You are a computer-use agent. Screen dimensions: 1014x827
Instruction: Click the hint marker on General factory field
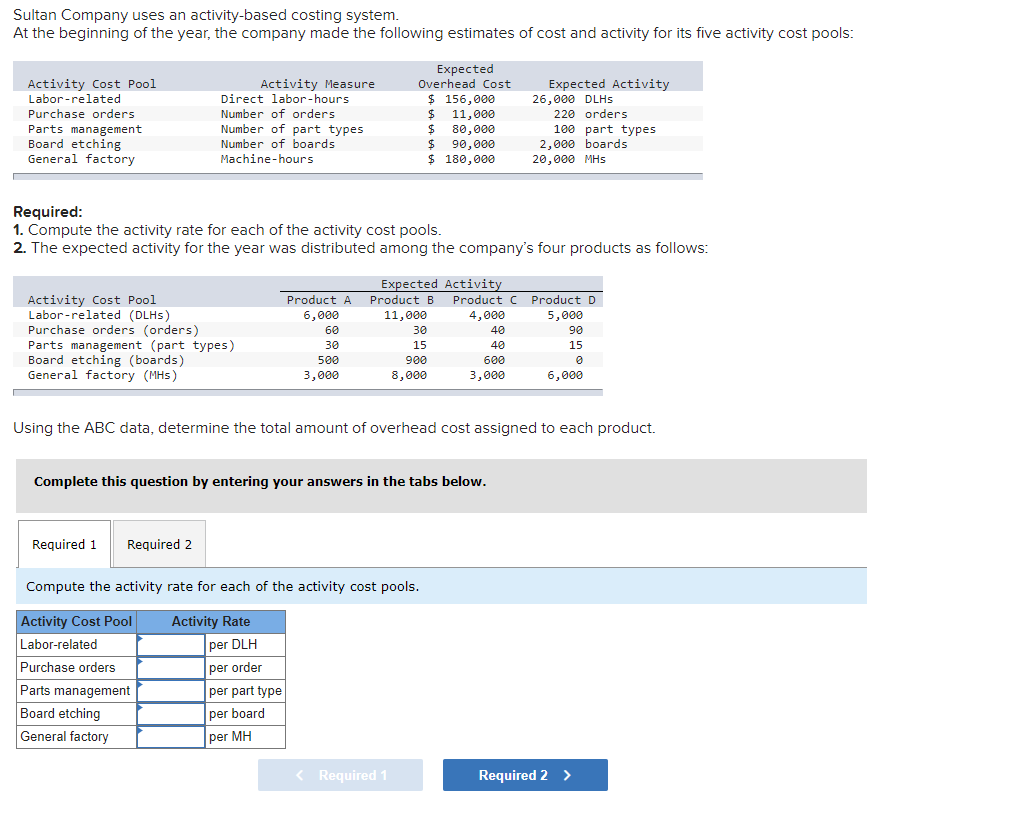[140, 731]
